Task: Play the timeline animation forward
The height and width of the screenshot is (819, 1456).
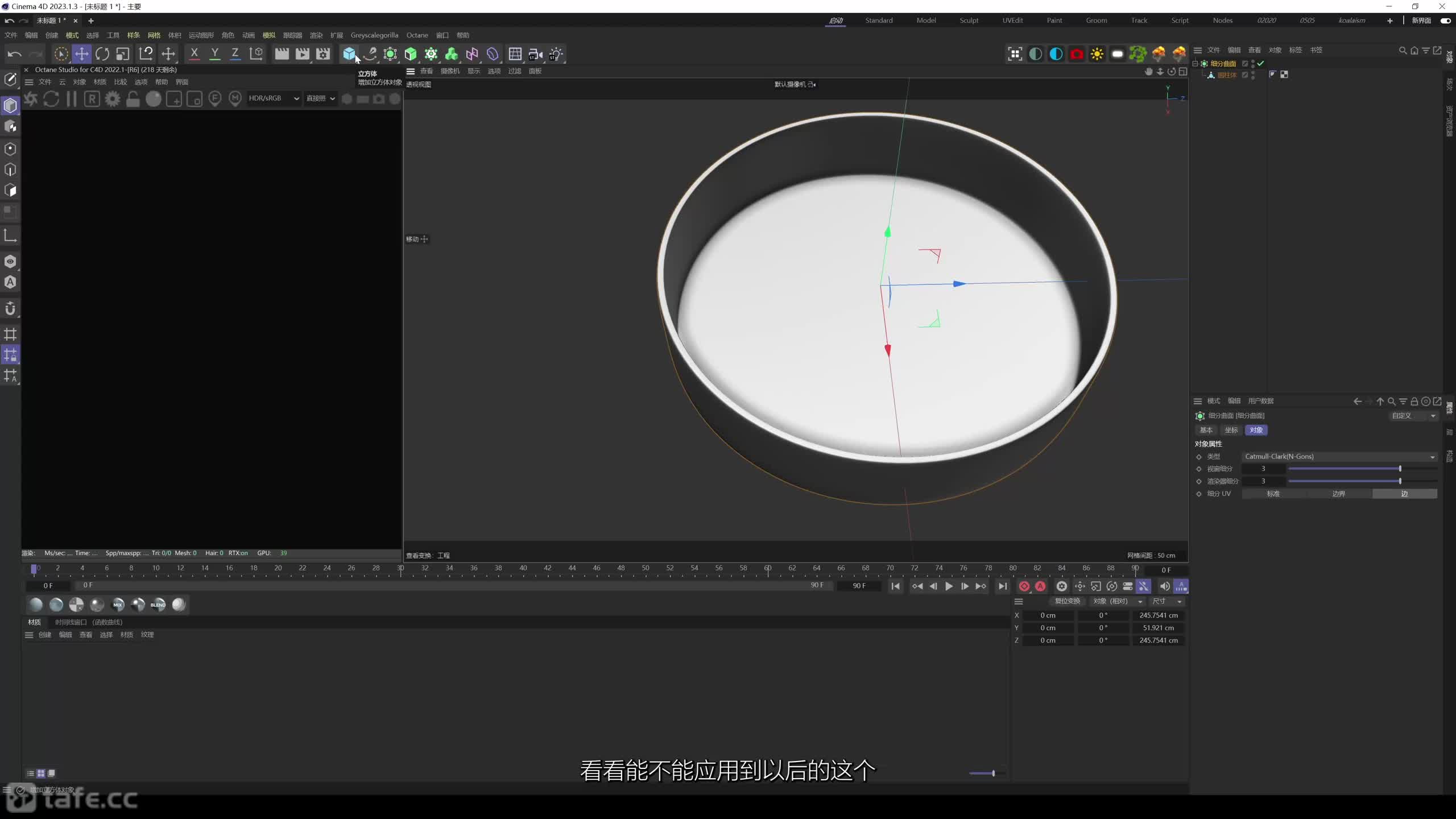Action: [949, 586]
